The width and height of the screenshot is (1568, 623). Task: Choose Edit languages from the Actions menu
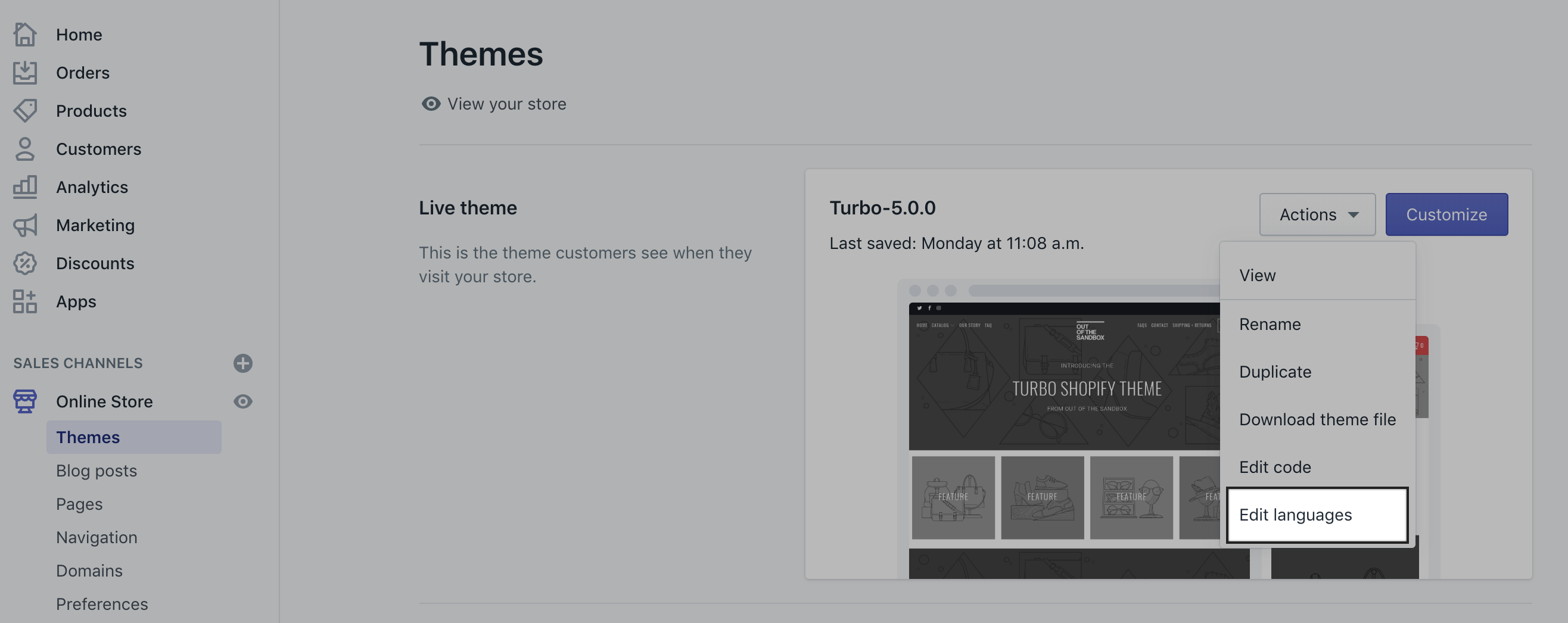[1317, 515]
